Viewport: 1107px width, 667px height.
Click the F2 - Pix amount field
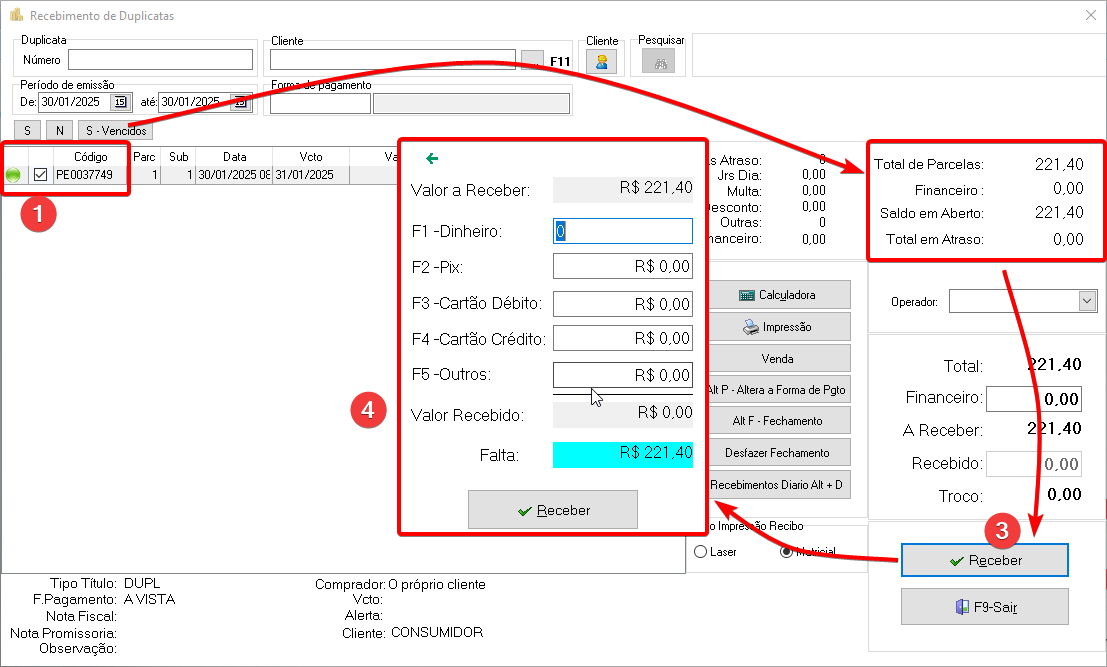(622, 267)
